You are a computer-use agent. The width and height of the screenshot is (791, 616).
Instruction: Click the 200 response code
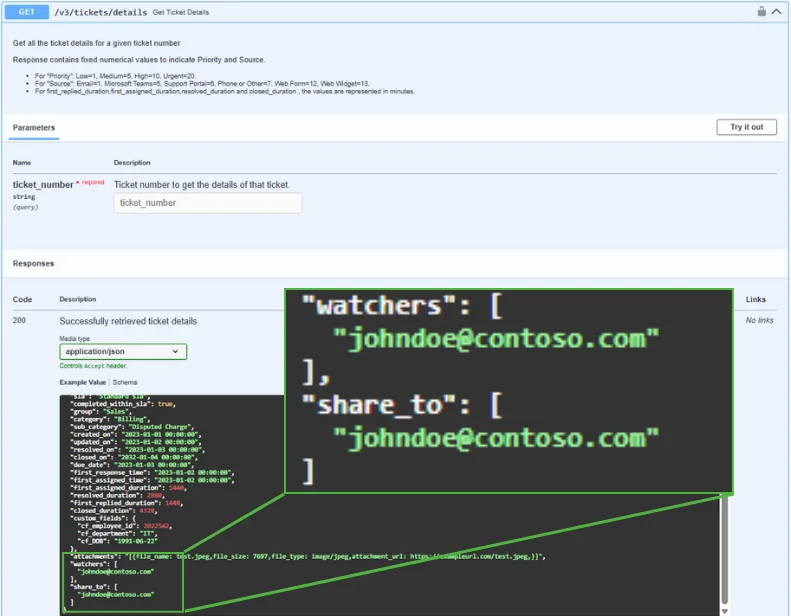pyautogui.click(x=19, y=320)
